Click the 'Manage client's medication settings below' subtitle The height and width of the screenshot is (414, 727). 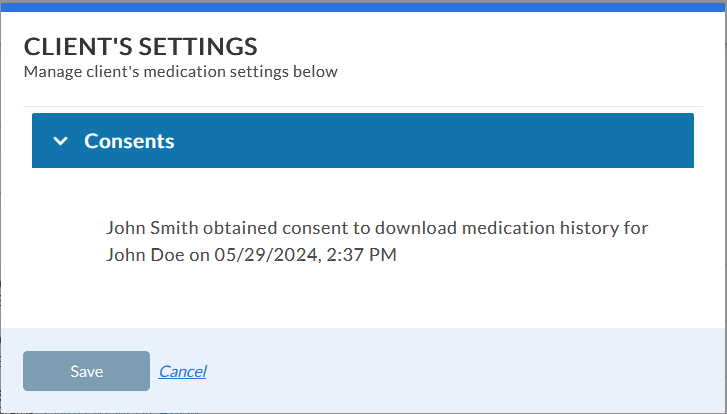[180, 72]
